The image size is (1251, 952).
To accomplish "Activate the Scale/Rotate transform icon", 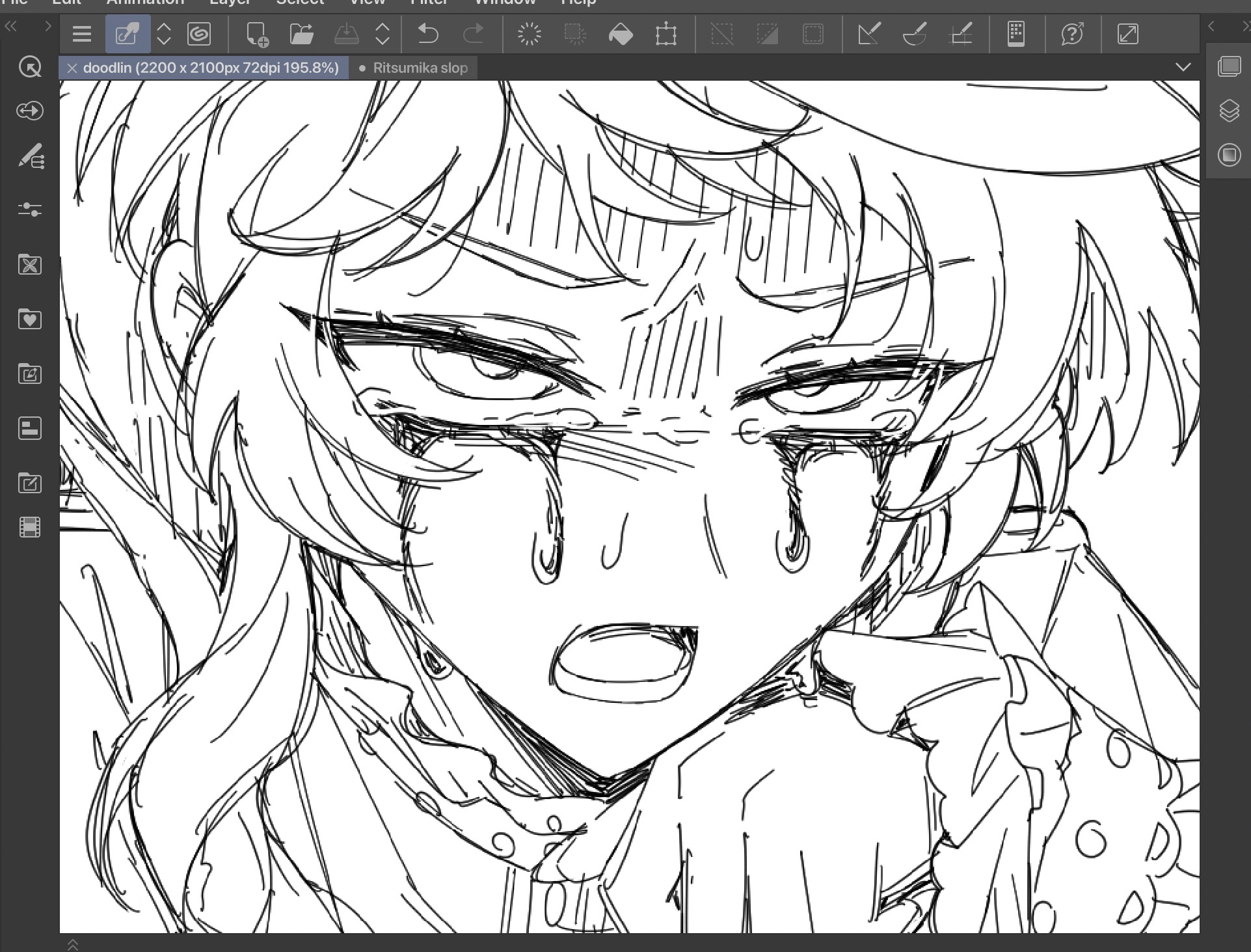I will pos(666,34).
